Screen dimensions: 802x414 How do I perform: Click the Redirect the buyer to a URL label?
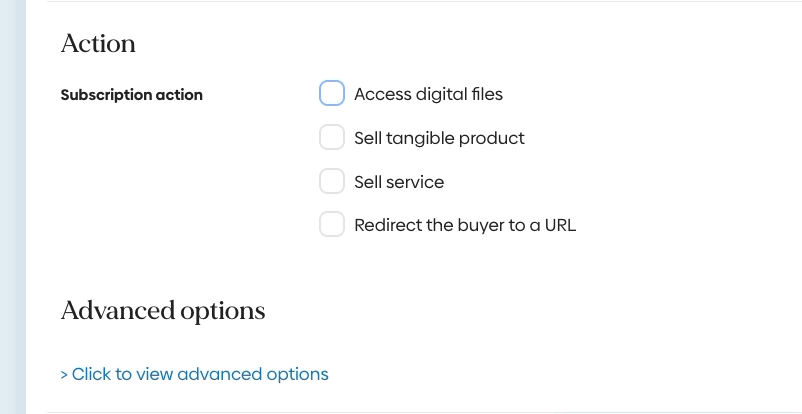[465, 225]
